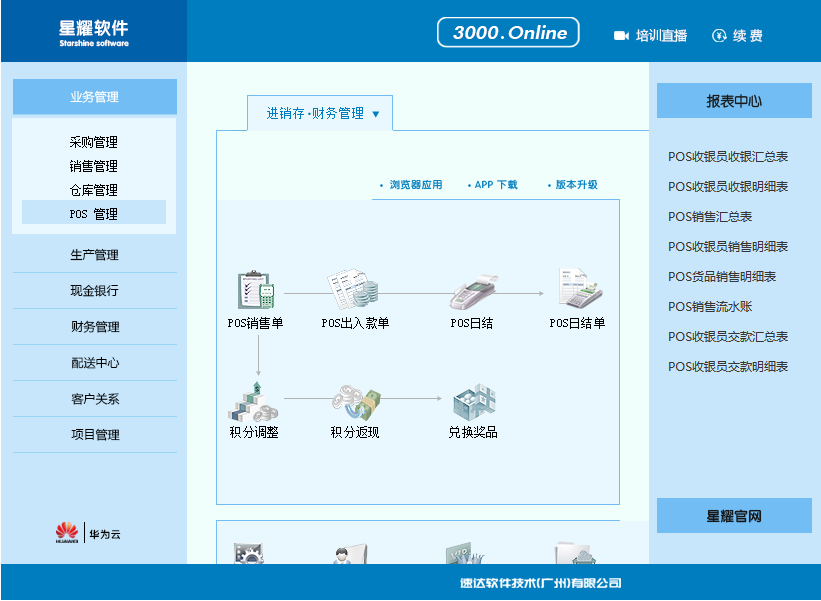This screenshot has height=601, width=821.
Task: Click the 星耀软件 Starshine logo
Action: tap(94, 33)
